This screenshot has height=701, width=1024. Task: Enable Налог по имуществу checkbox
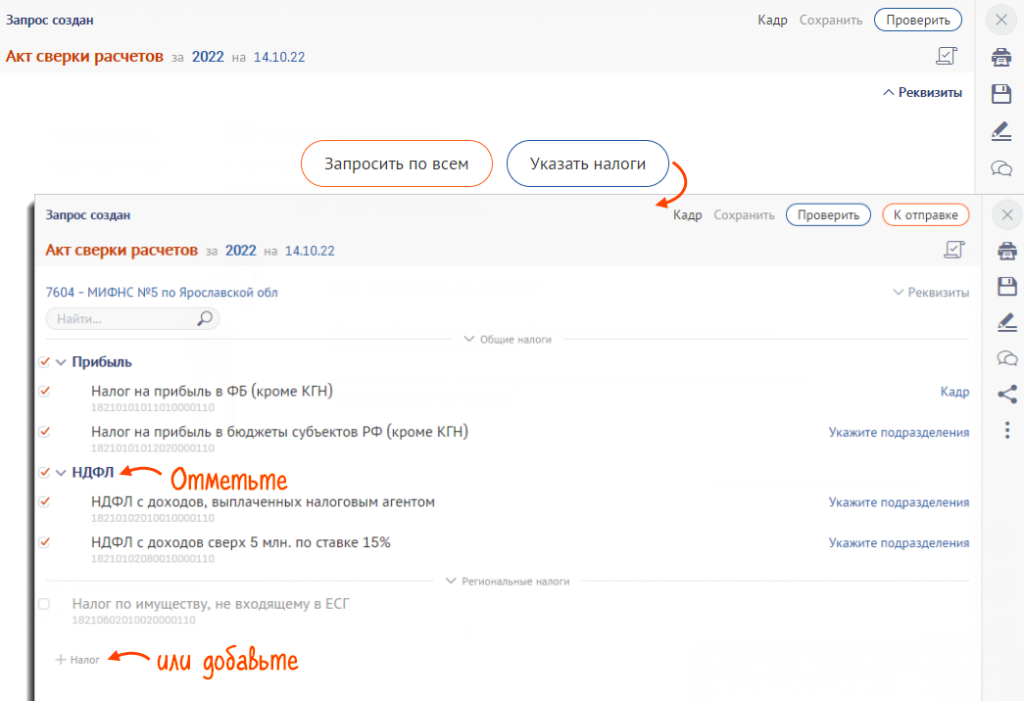point(44,604)
